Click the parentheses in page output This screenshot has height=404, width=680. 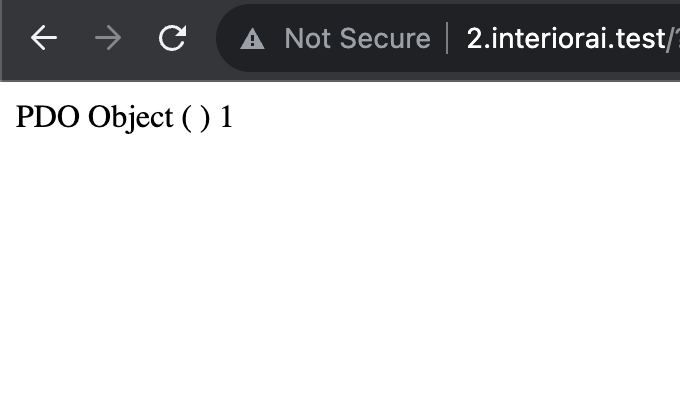pos(196,117)
